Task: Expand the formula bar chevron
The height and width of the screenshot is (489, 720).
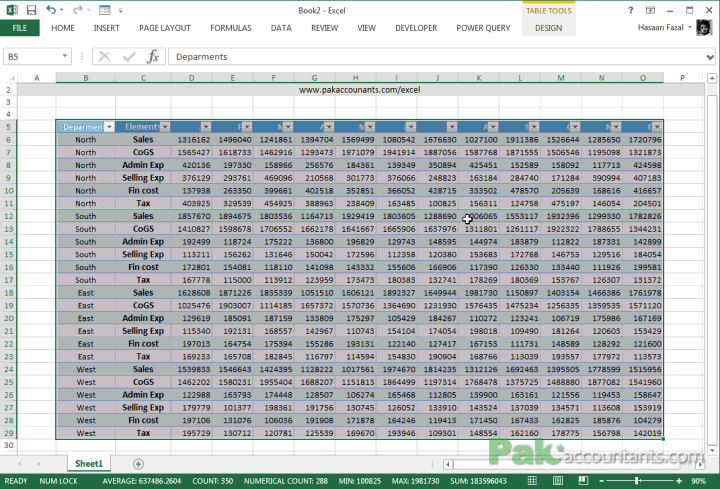Action: tap(710, 57)
